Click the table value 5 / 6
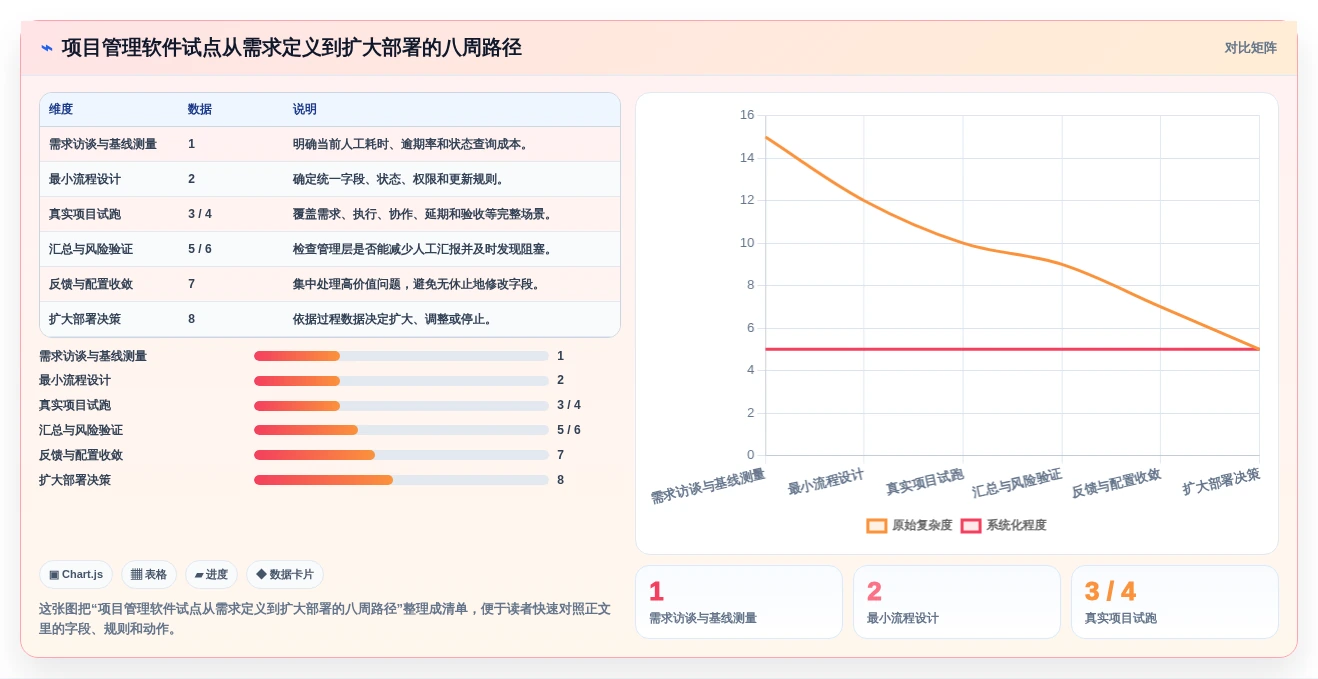1318x679 pixels. pos(200,249)
